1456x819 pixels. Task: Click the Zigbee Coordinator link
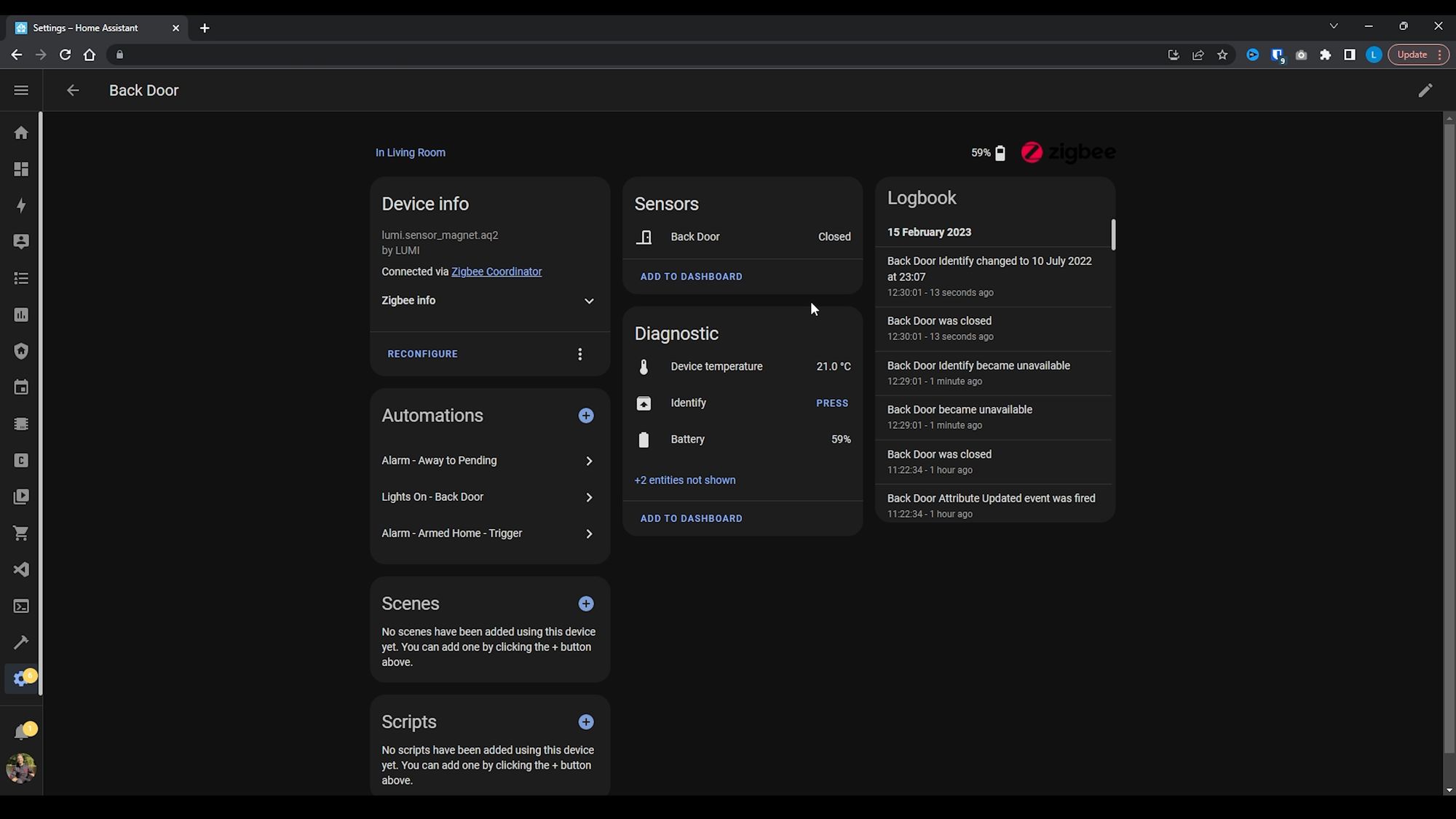click(x=497, y=271)
